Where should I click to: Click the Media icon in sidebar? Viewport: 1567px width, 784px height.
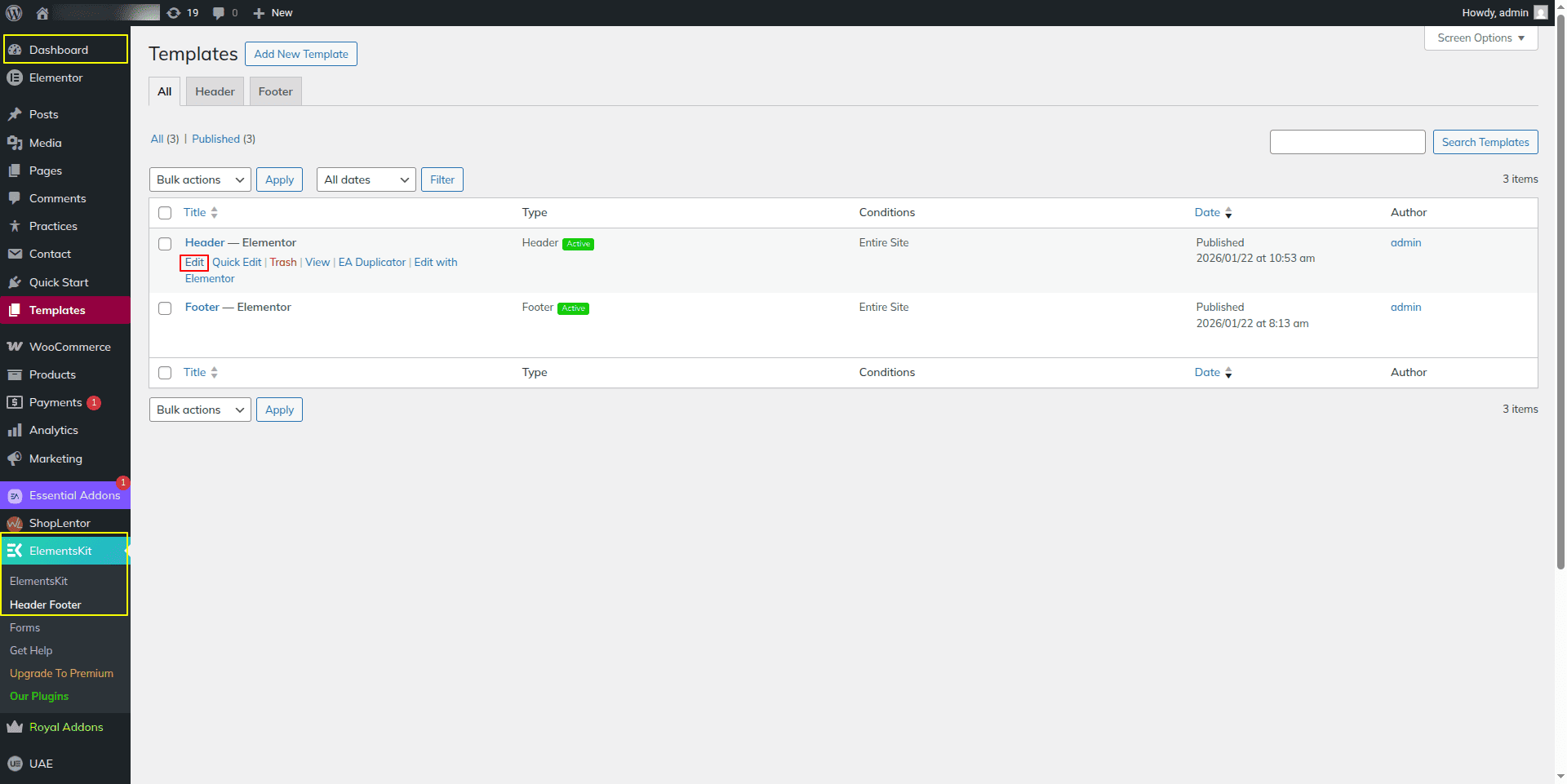tap(15, 143)
